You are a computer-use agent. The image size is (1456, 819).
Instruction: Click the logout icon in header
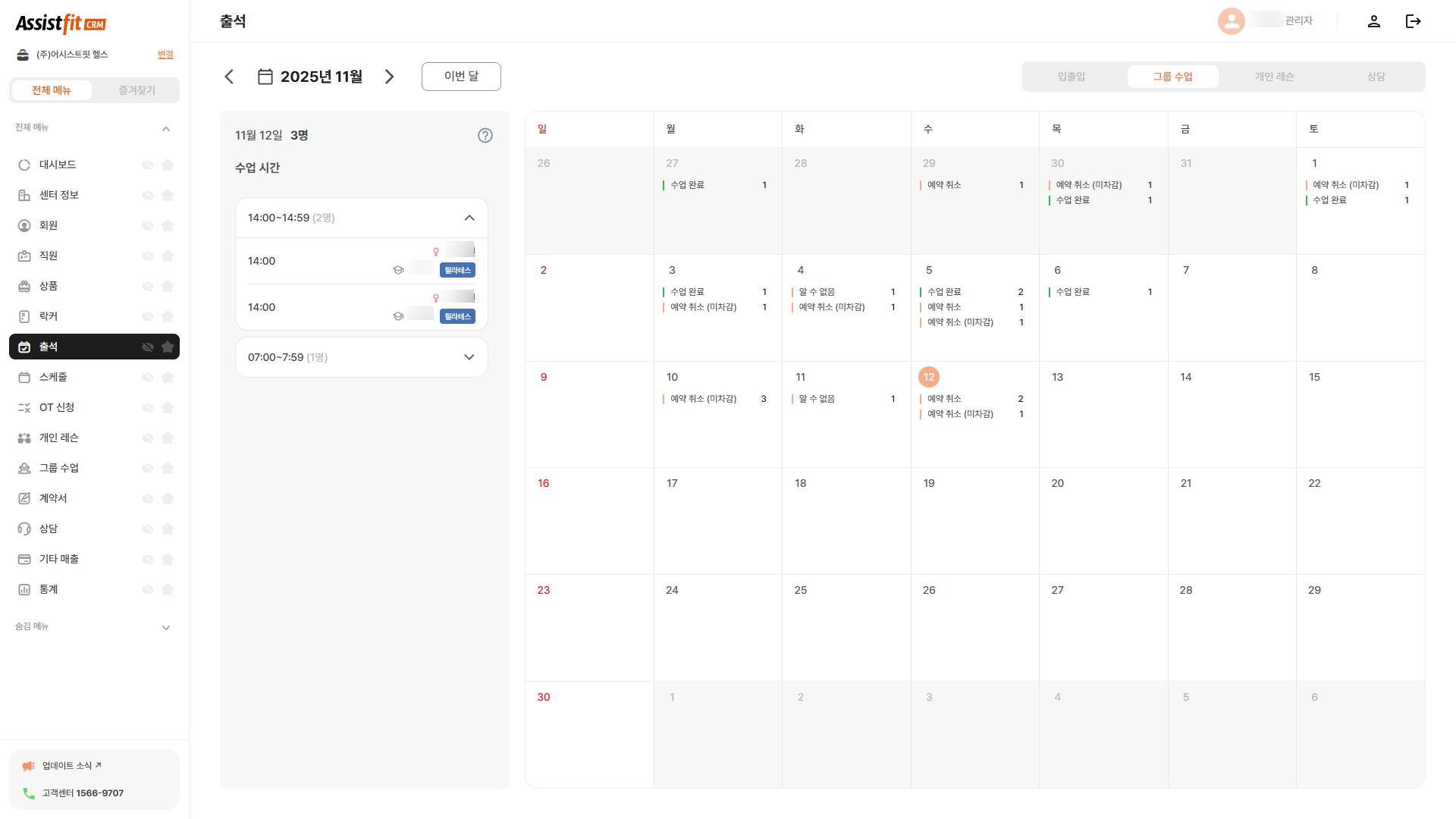(1413, 21)
